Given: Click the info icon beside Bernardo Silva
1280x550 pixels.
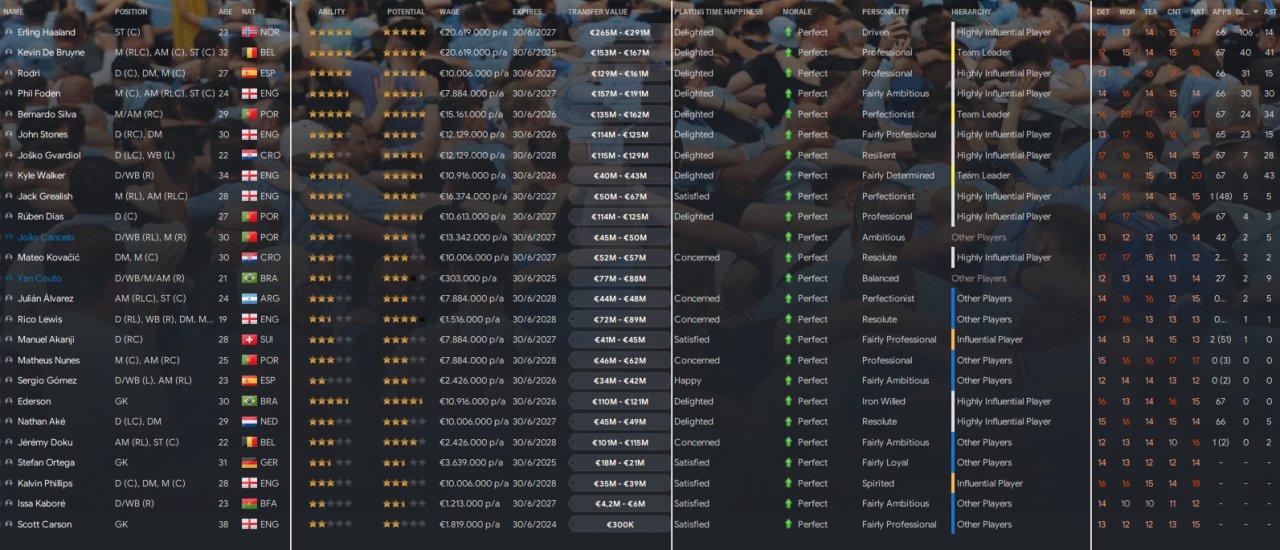Looking at the screenshot, I should (x=9, y=114).
